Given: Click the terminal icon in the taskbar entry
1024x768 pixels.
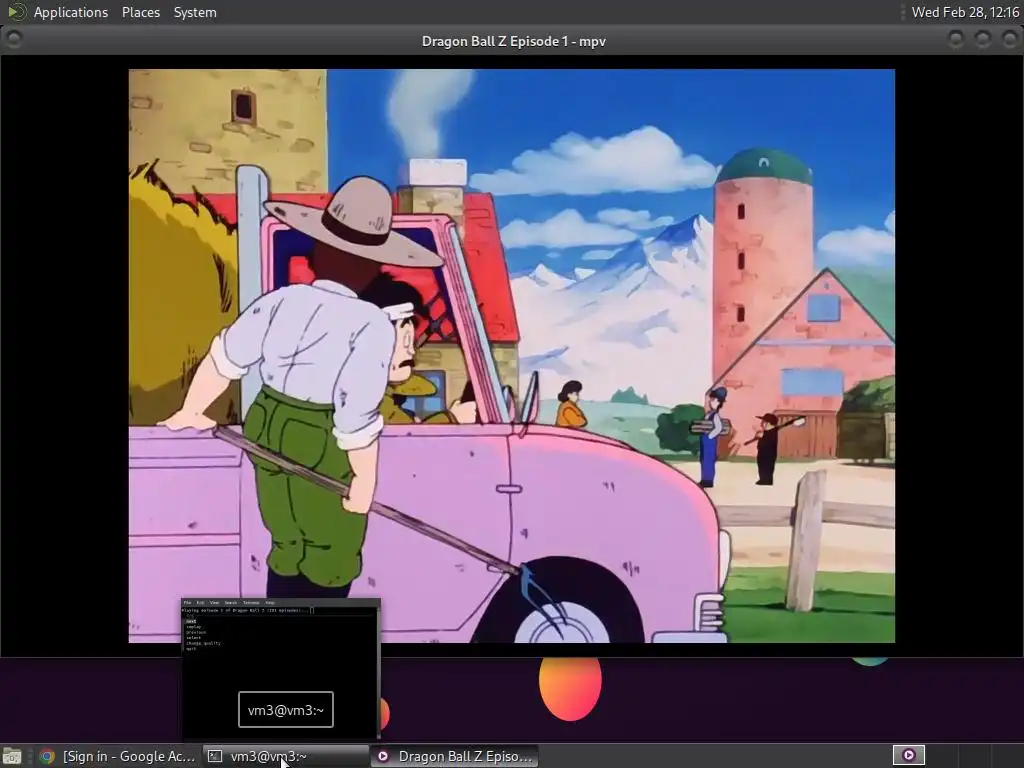Looking at the screenshot, I should 215,756.
